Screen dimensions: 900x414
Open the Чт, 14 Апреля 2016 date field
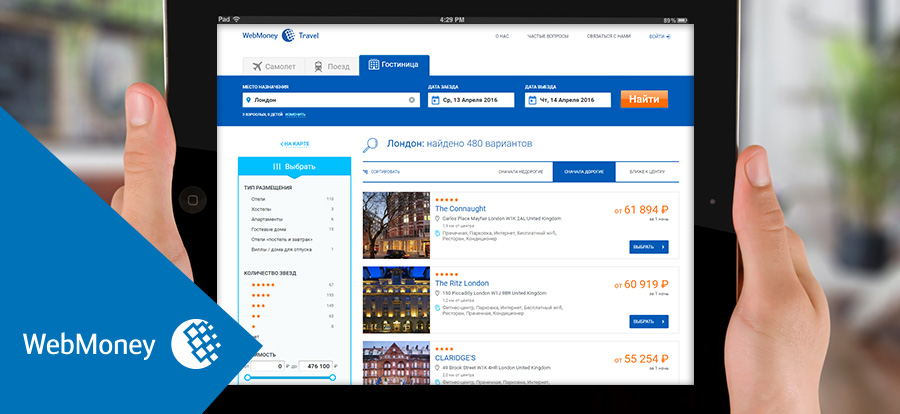[568, 100]
